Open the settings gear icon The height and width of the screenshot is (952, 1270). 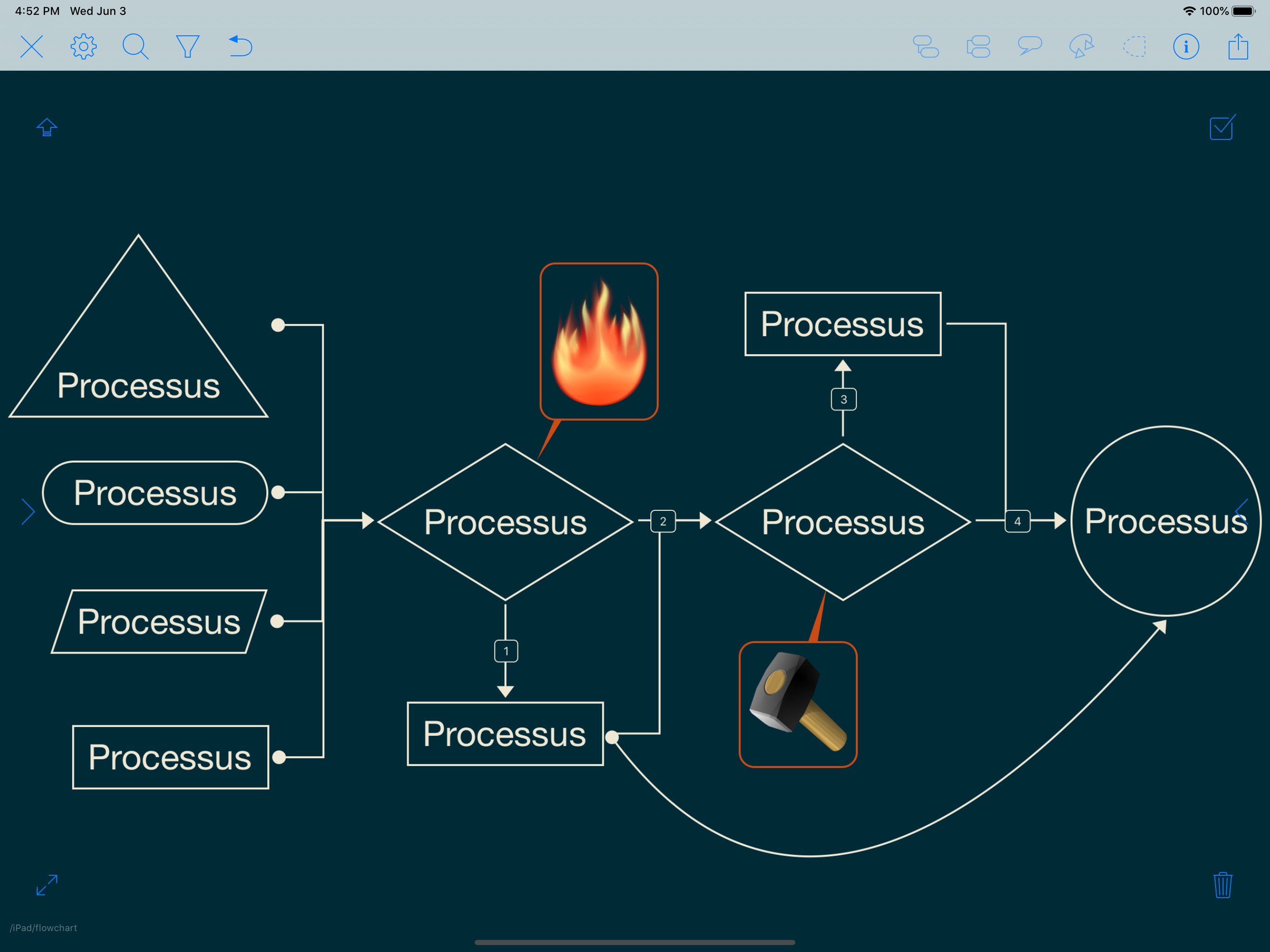(x=83, y=46)
